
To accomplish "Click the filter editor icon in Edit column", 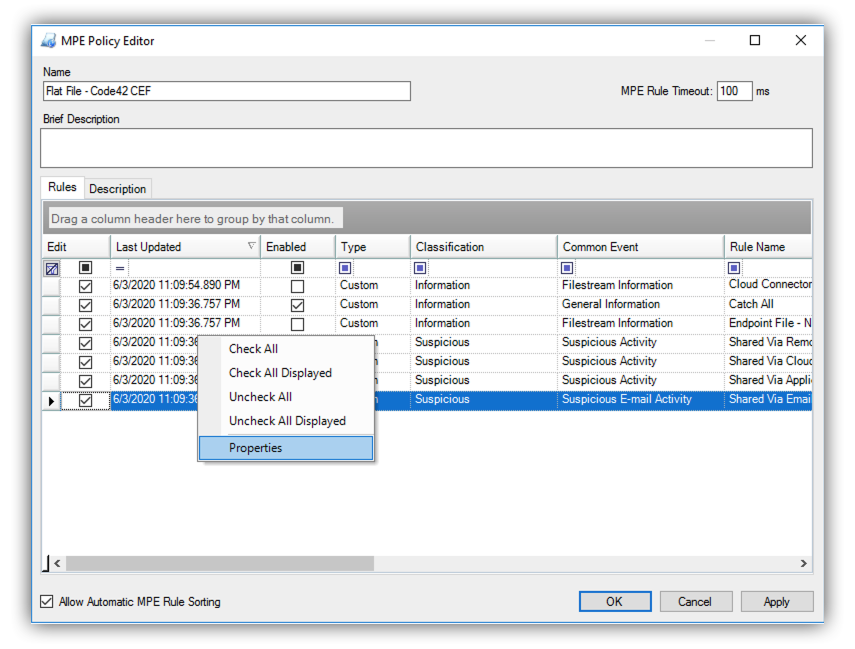I will [51, 268].
